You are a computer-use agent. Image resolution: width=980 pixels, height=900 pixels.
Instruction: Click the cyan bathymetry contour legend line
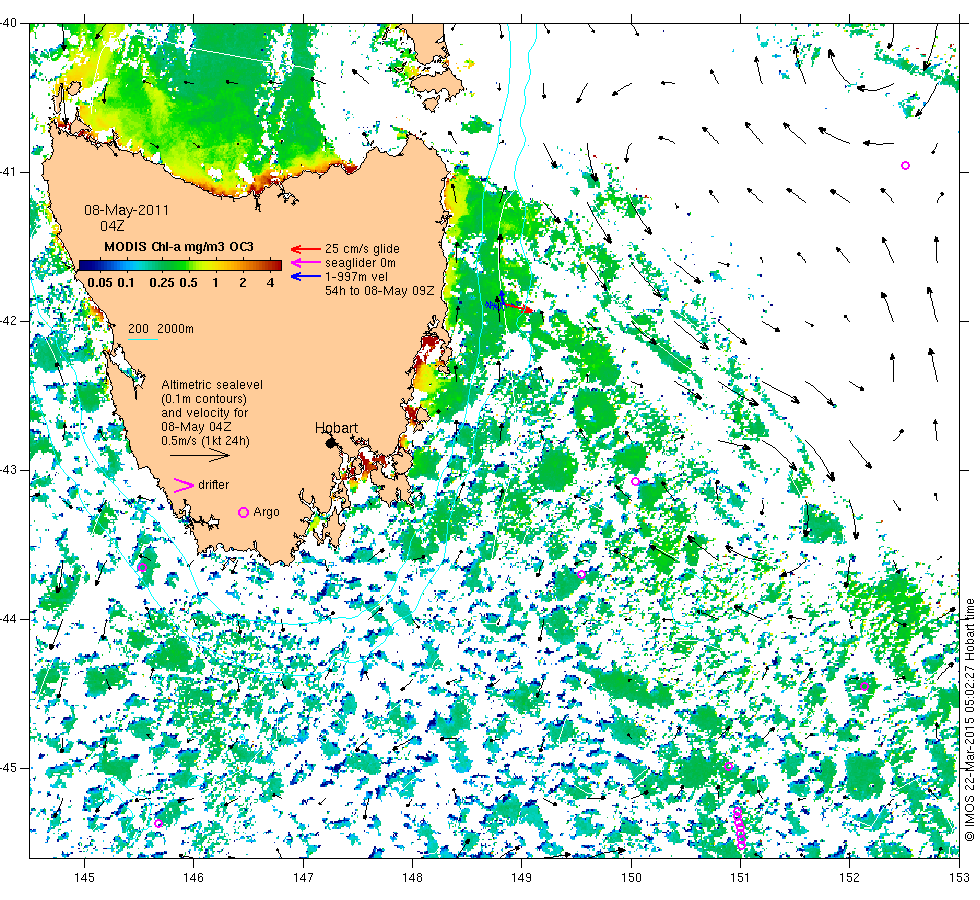[142, 339]
